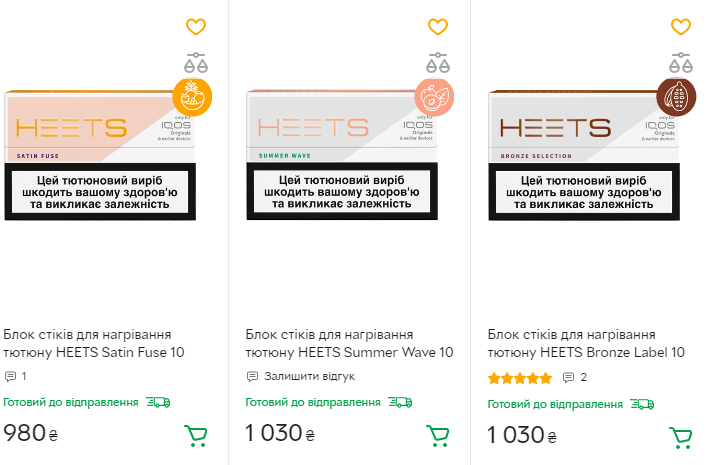Add HEETS Summer Wave to wishlist

438,27
